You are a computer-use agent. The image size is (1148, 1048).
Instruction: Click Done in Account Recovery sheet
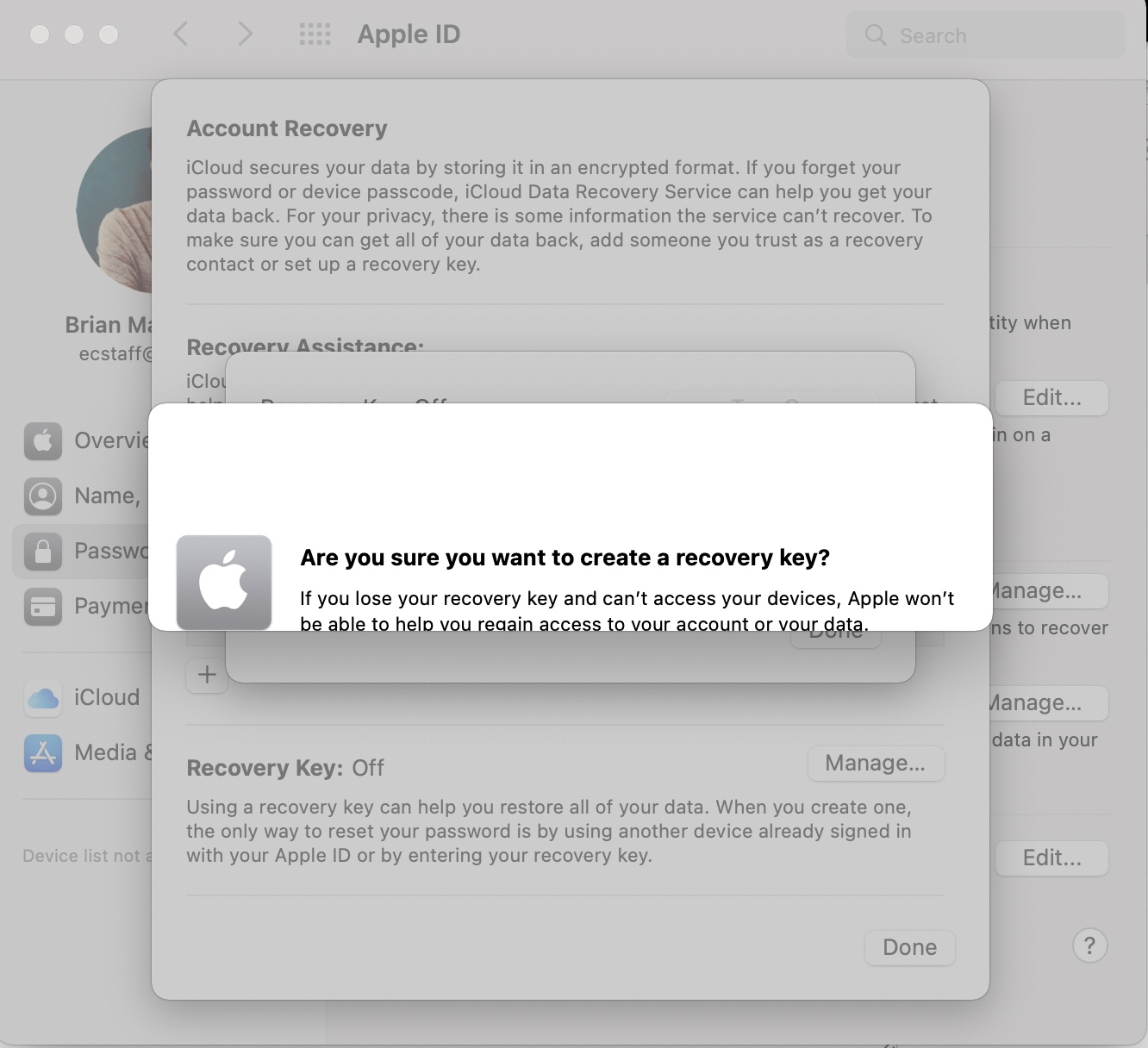coord(910,947)
